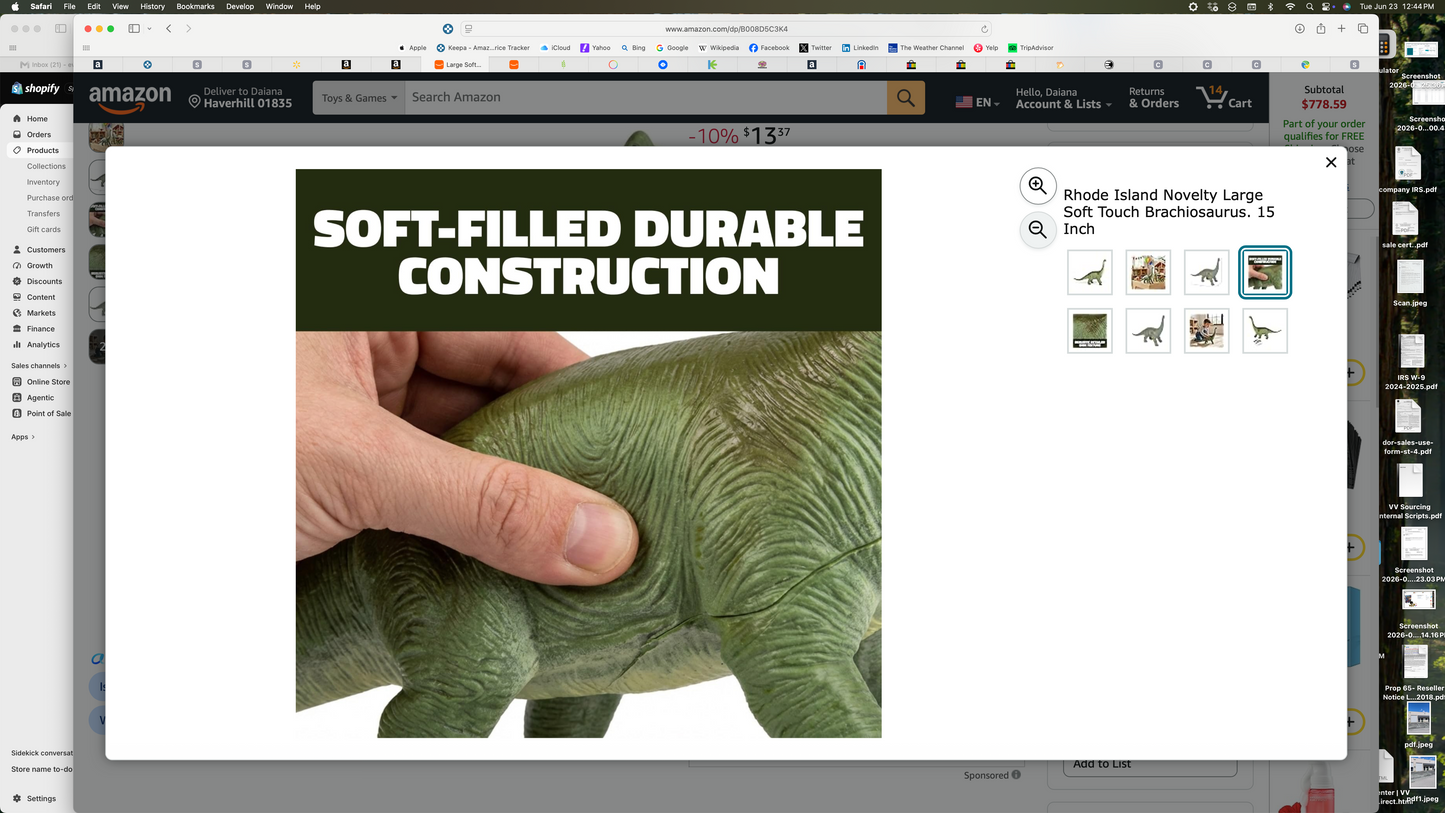Select the first side-view brachiosaurus thumbnail
1445x813 pixels.
point(1090,272)
